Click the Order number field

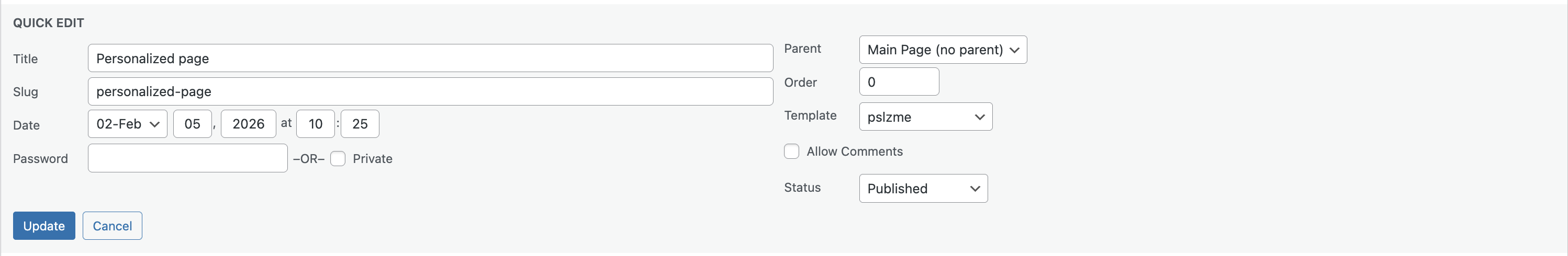click(x=899, y=82)
